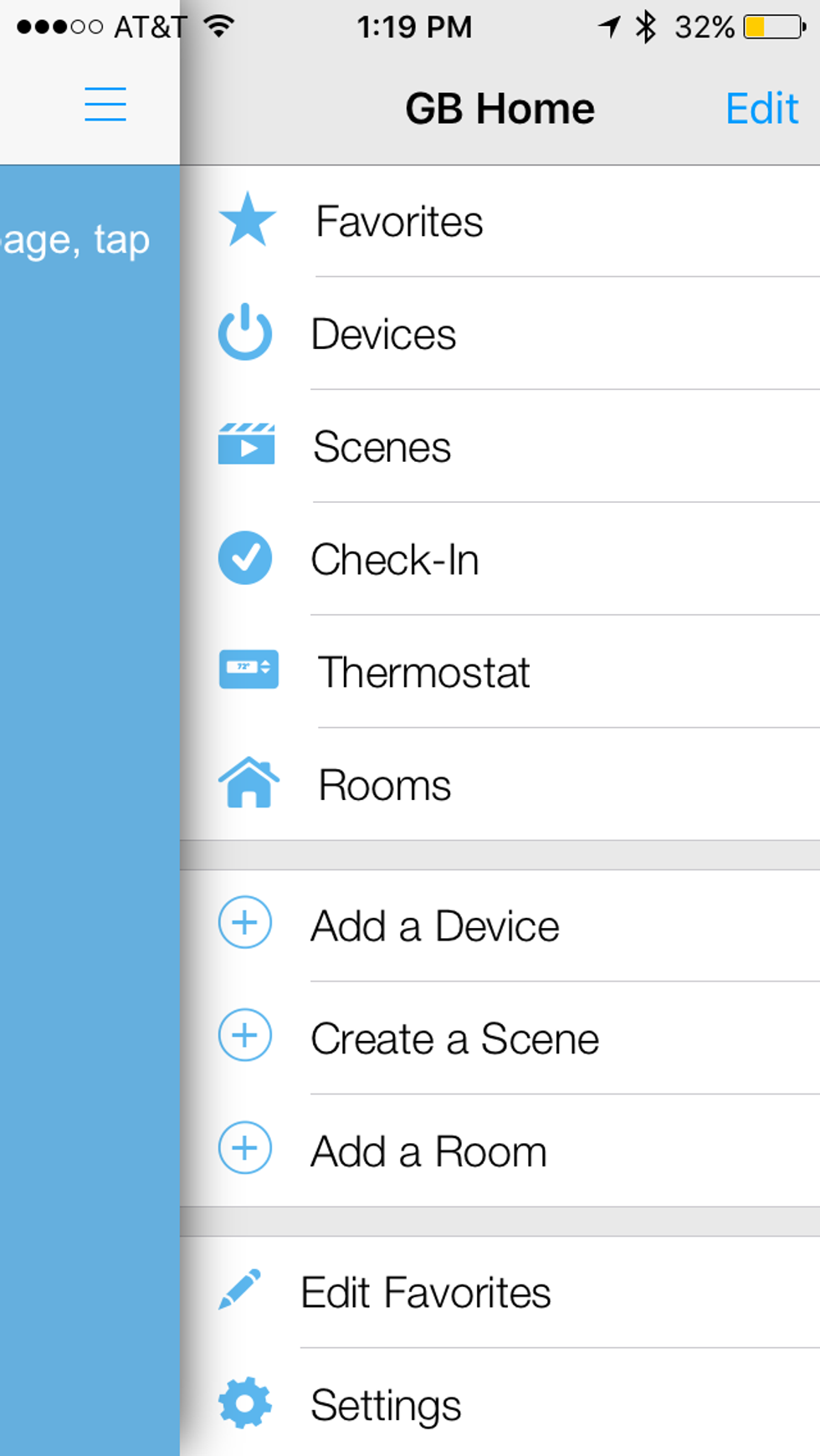The image size is (820, 1456).
Task: Tap the Create a Scene plus icon
Action: click(x=244, y=1036)
